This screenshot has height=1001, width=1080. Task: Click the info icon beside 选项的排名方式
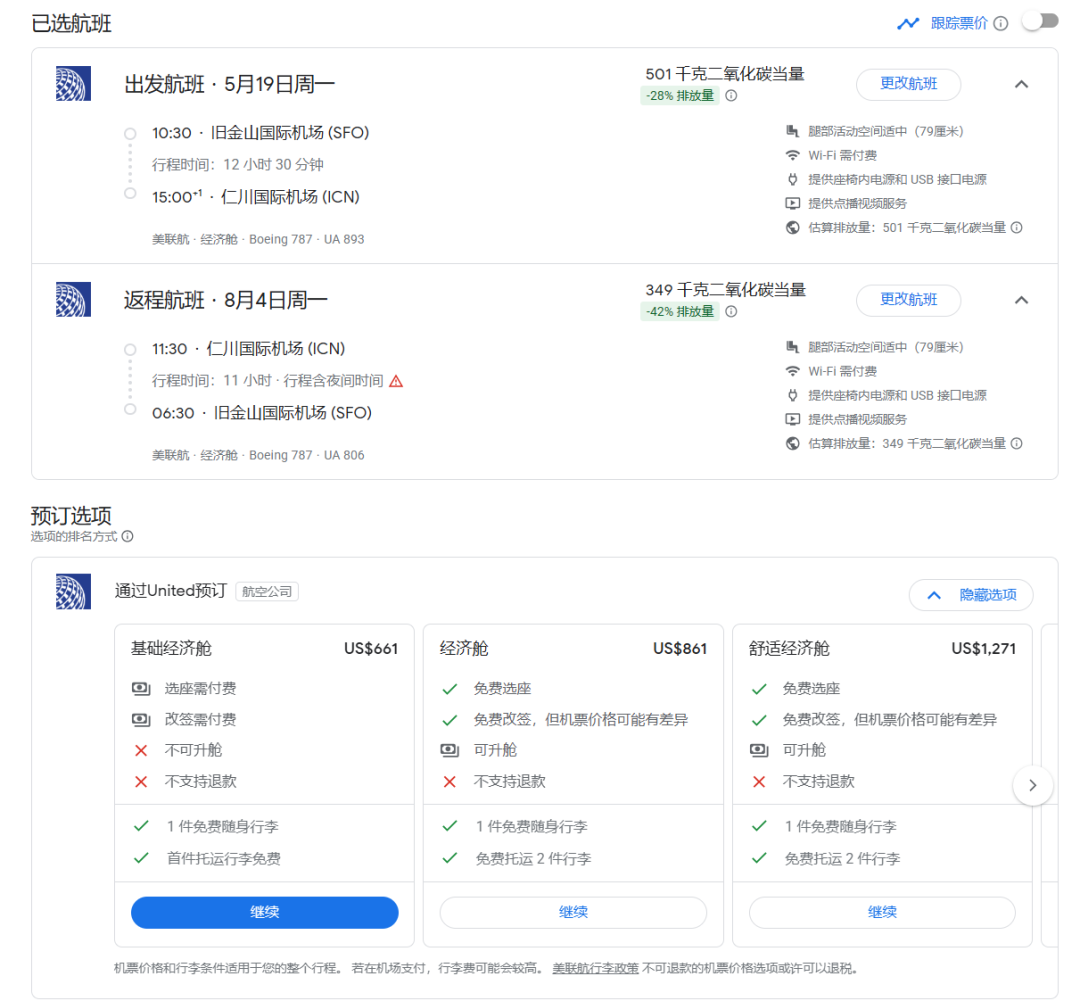(x=127, y=537)
